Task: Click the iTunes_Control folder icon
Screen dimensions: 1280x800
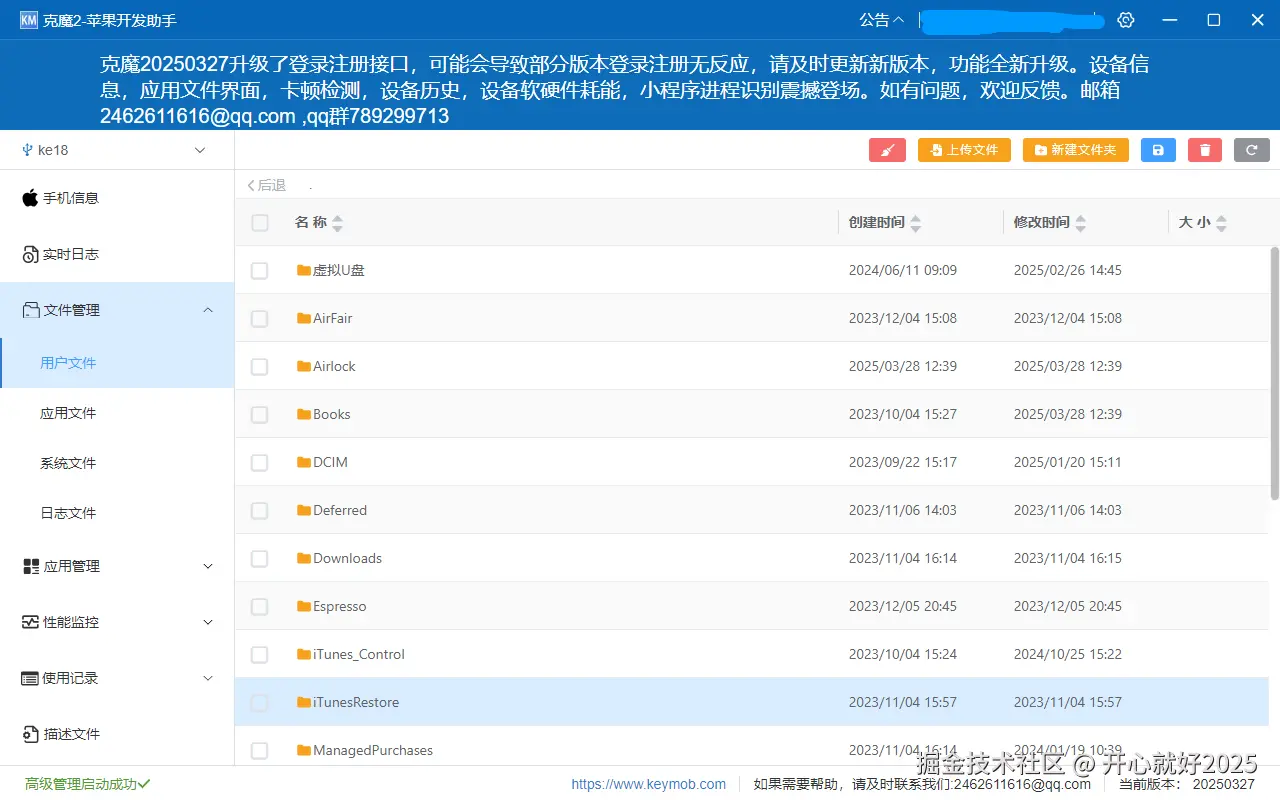Action: (x=304, y=654)
